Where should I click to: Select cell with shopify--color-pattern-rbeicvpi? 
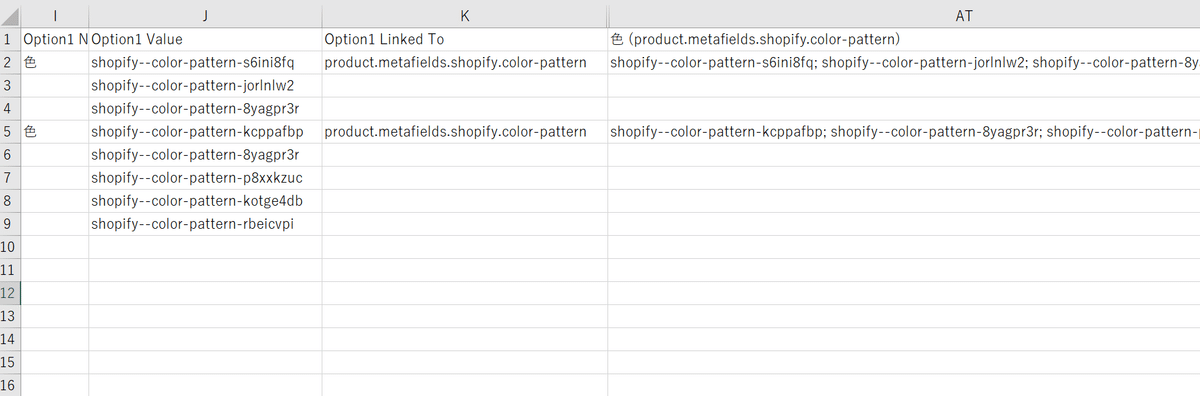[205, 224]
